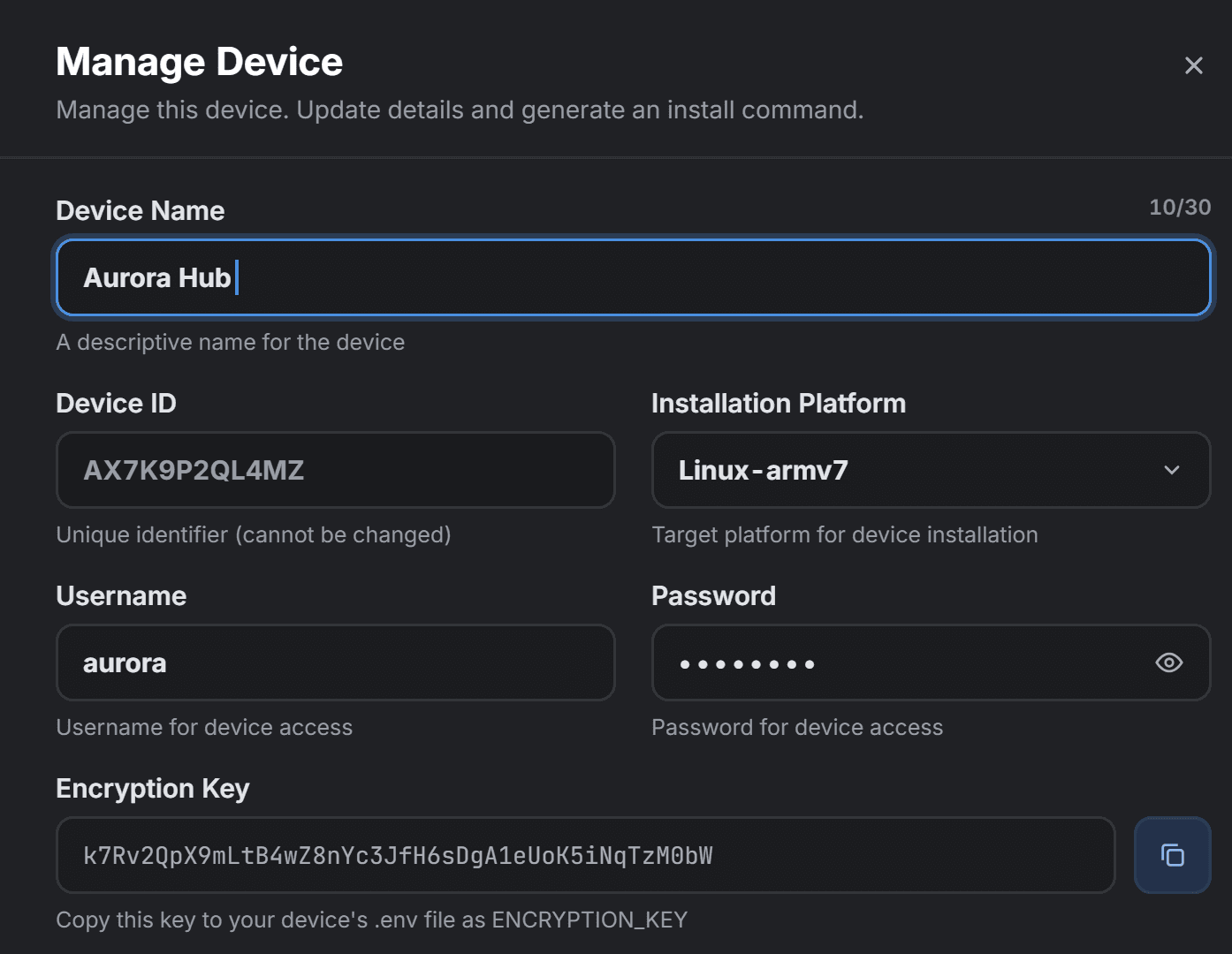Click the 10/30 character counter
The image size is (1232, 954).
pos(1180,208)
